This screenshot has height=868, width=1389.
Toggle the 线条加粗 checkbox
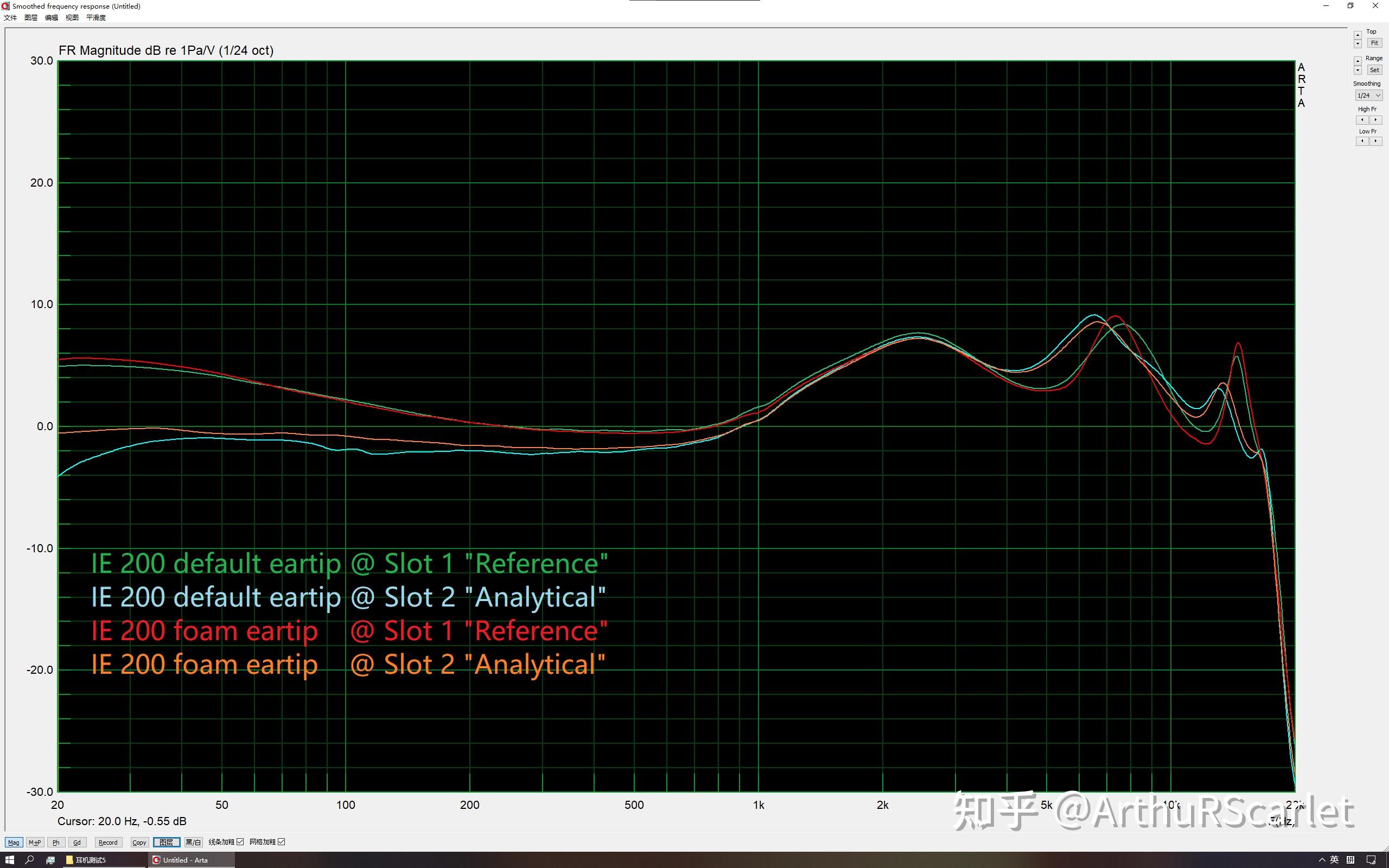(x=240, y=841)
